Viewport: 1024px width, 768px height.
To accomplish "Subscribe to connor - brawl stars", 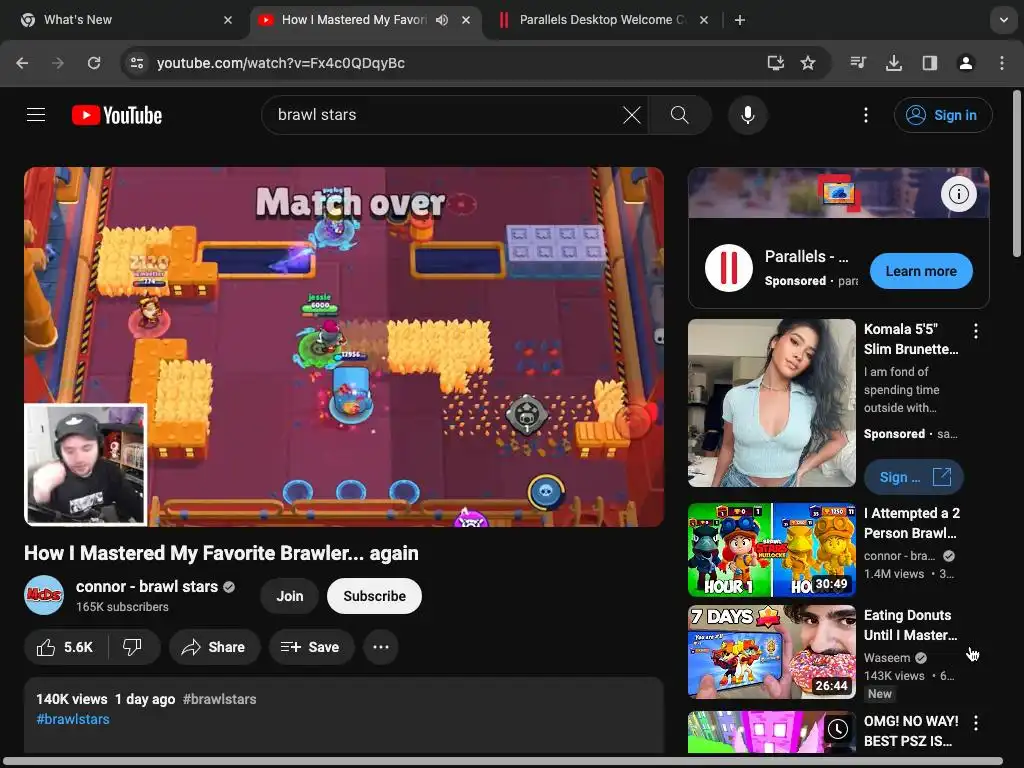I will [374, 596].
